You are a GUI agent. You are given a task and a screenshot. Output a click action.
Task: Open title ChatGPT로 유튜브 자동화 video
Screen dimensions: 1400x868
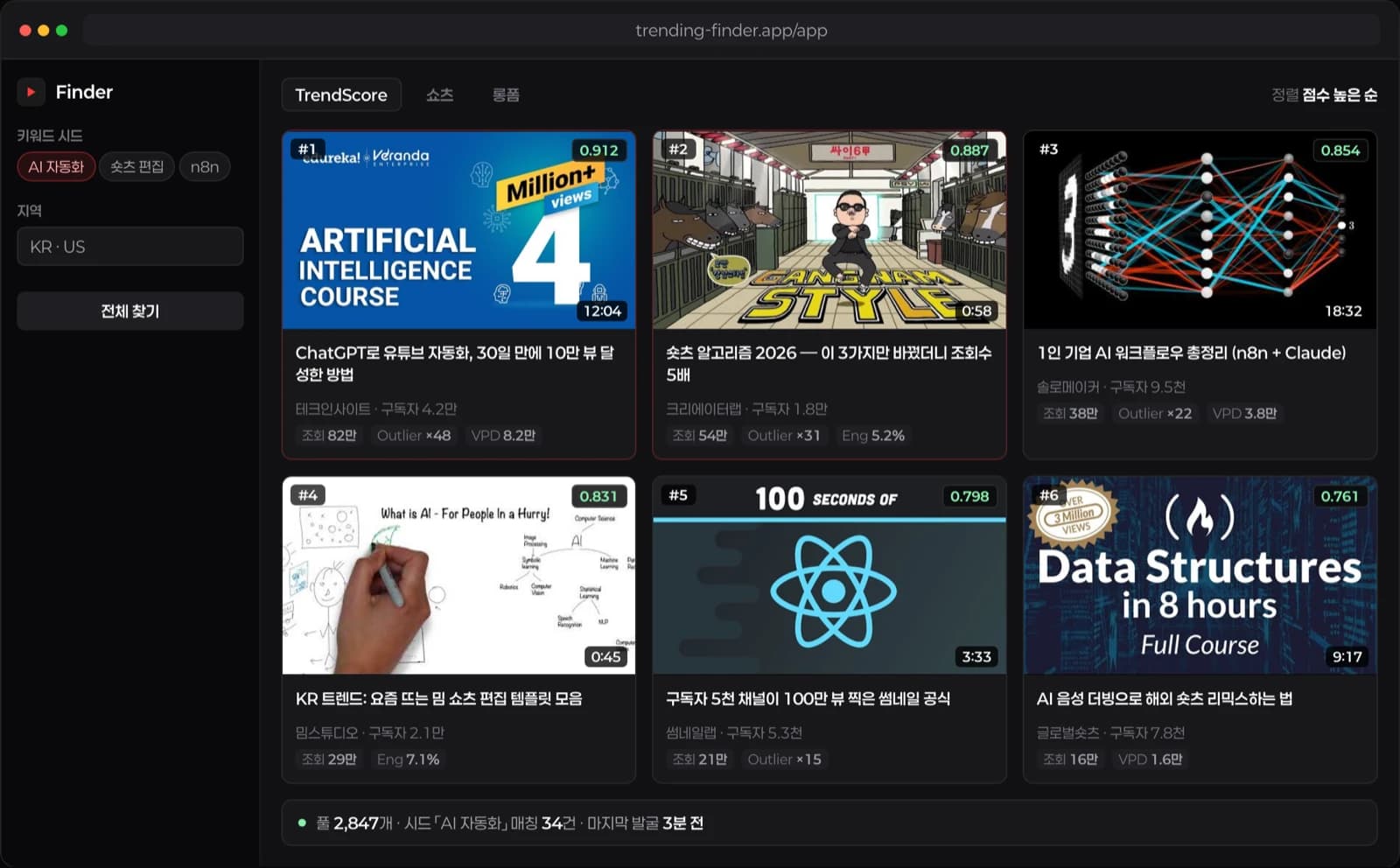coord(455,363)
